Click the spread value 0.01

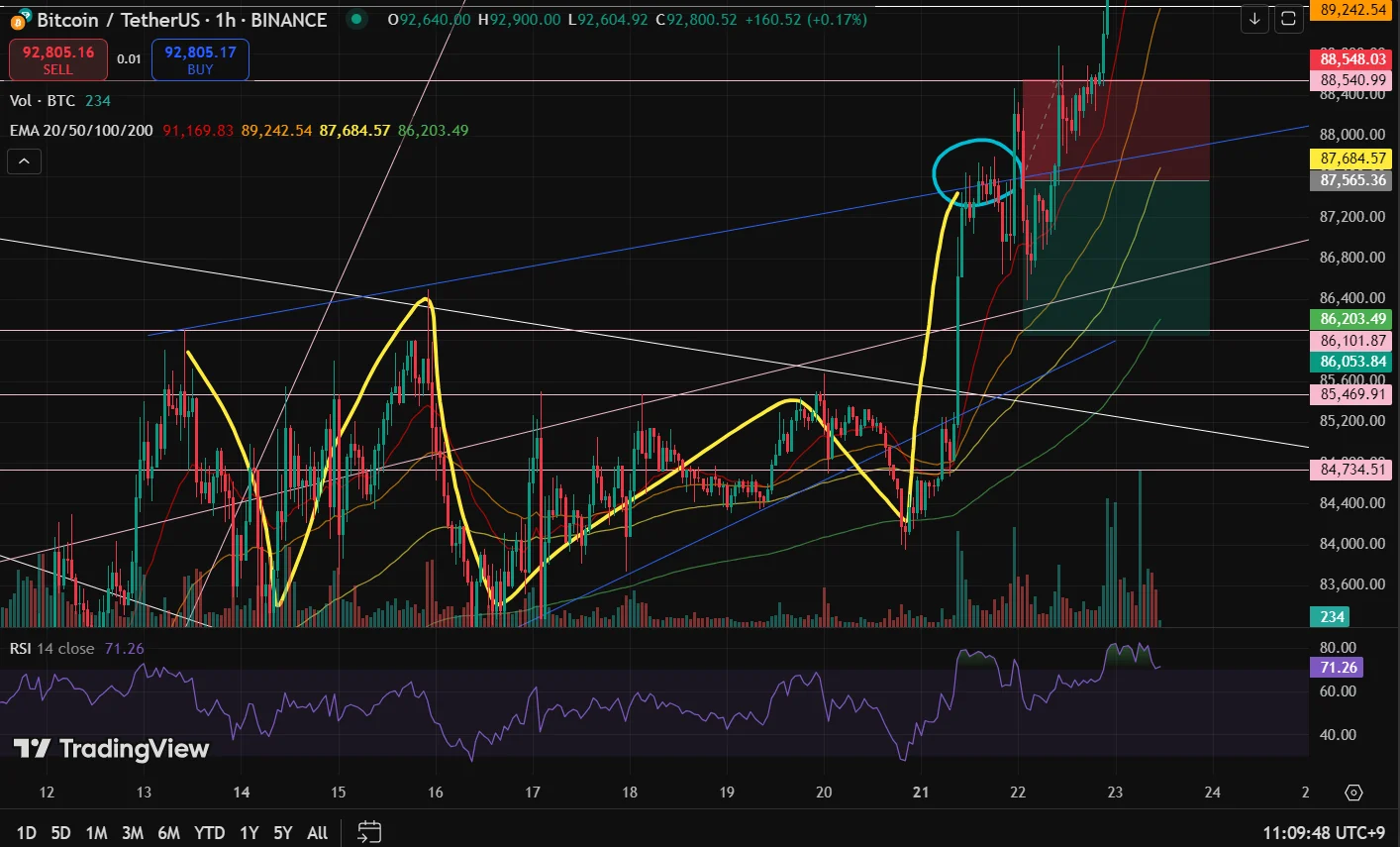pyautogui.click(x=129, y=59)
